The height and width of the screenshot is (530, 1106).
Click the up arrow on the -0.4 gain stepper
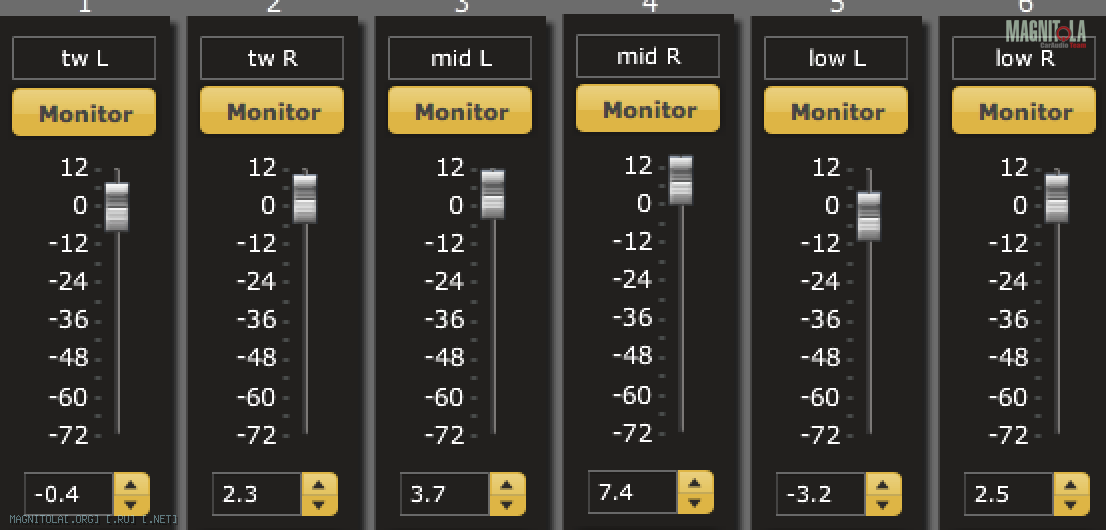[x=131, y=484]
